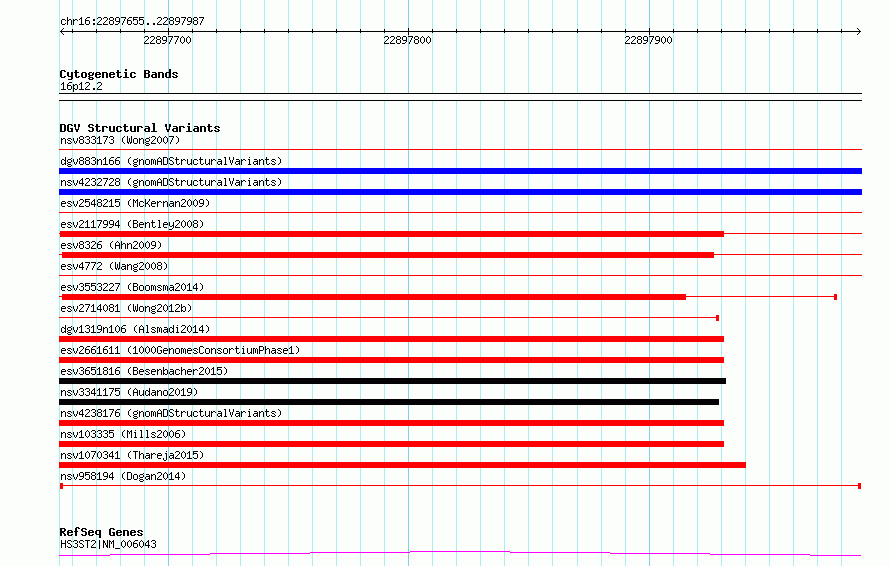Image resolution: width=890 pixels, height=566 pixels.
Task: Open variant nsv958194 (Dogan2014)
Action: point(123,476)
